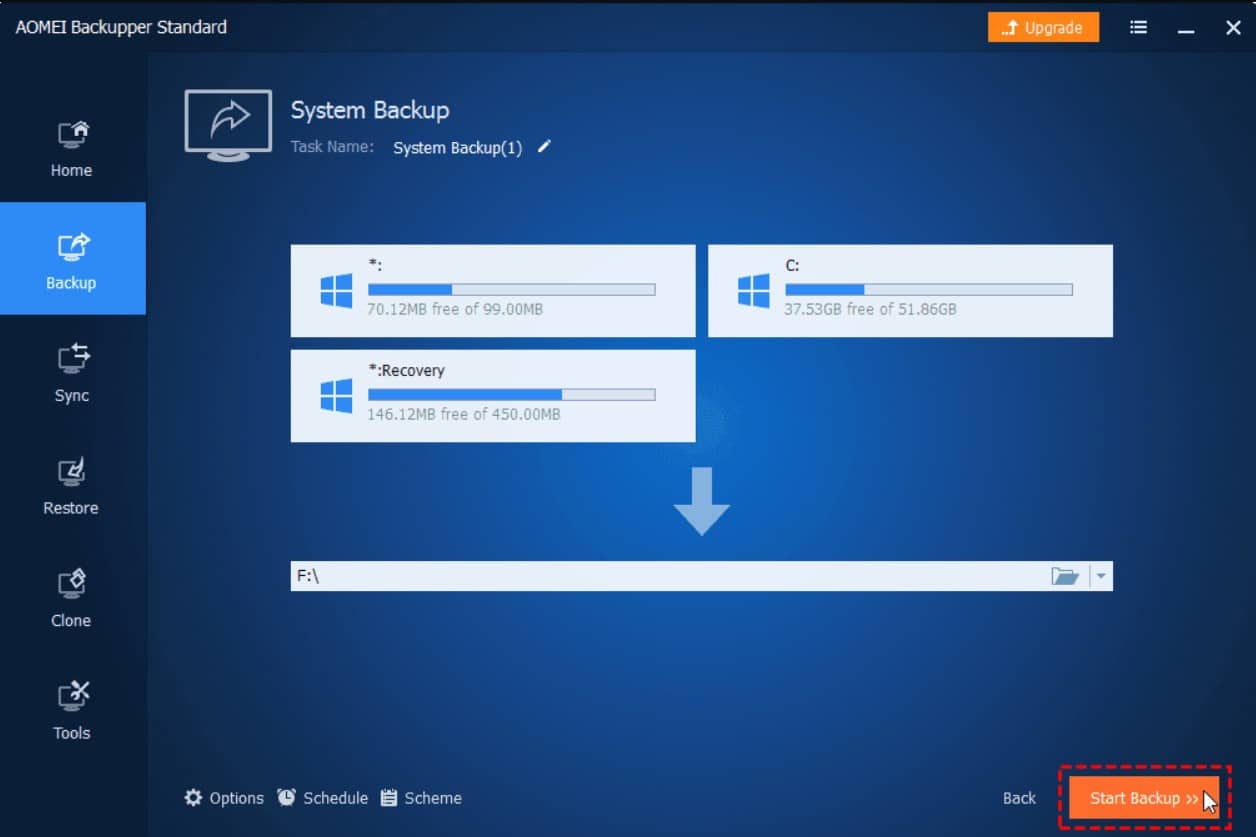Screen dimensions: 1256x837
Task: Click the 99.00MB partition usage bar
Action: pos(511,290)
